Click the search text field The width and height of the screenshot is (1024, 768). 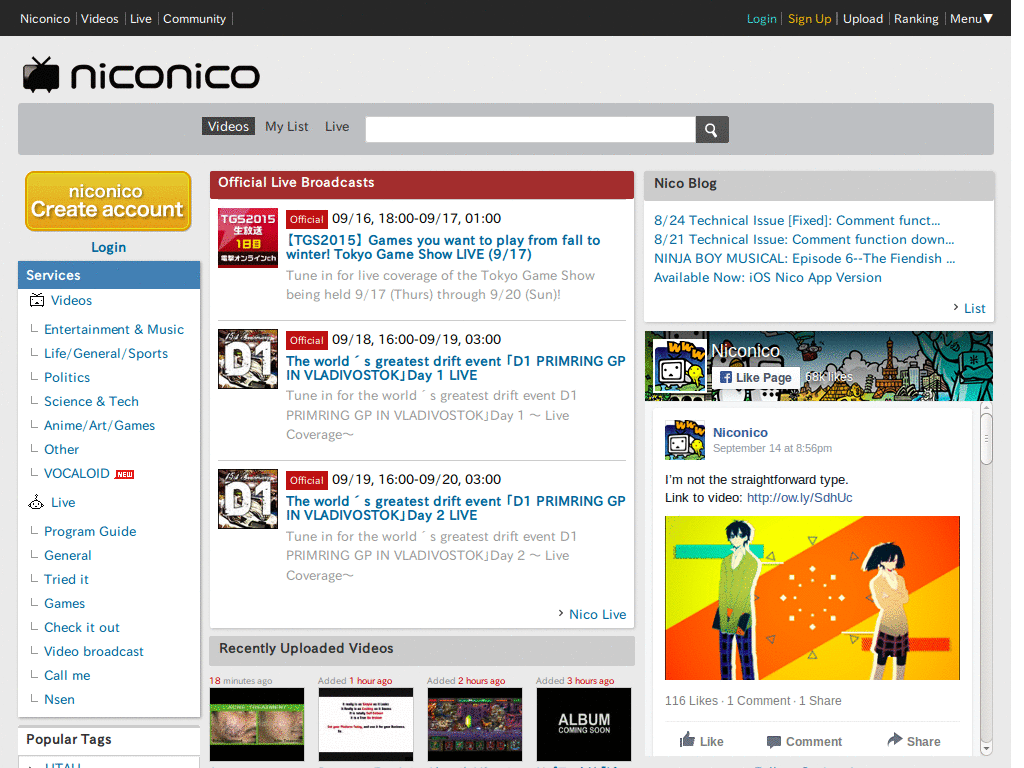click(x=530, y=129)
